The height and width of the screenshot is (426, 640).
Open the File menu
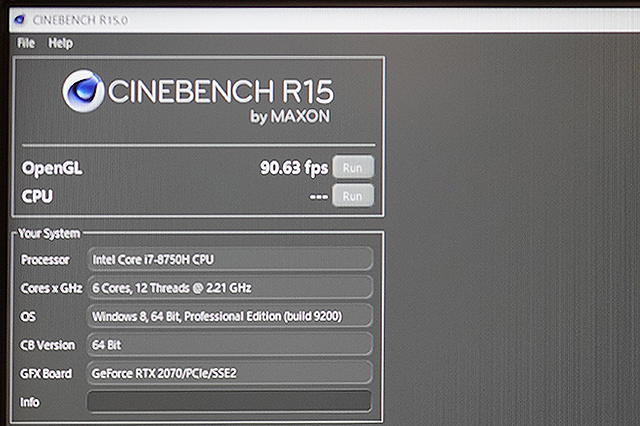[26, 43]
